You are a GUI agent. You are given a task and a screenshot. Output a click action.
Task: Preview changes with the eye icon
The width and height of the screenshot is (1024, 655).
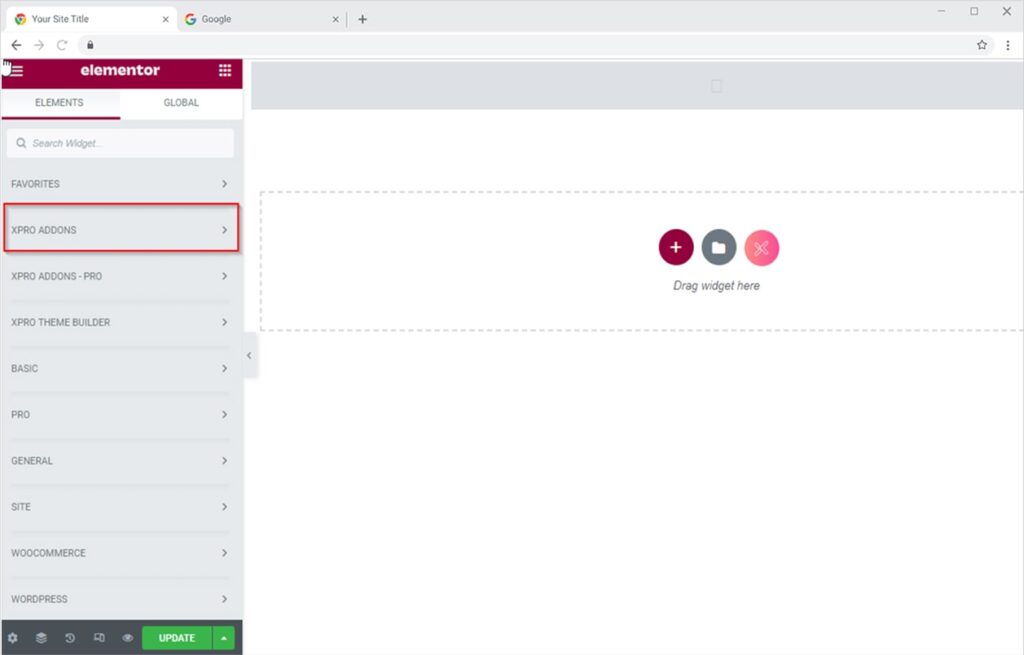click(x=127, y=638)
